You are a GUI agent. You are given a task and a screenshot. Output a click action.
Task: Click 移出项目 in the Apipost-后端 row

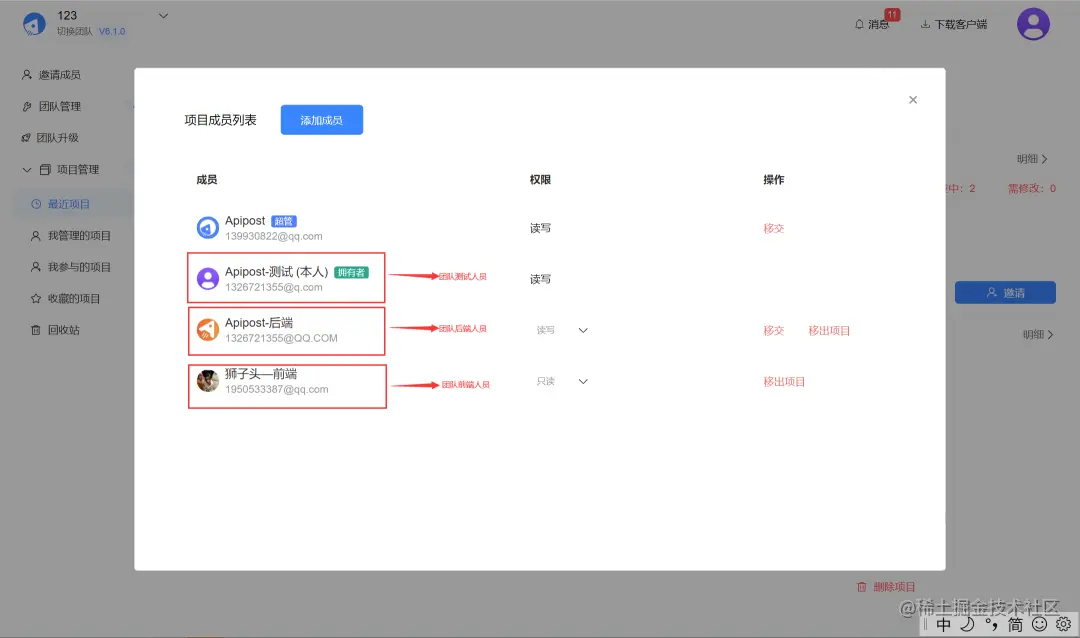click(829, 330)
